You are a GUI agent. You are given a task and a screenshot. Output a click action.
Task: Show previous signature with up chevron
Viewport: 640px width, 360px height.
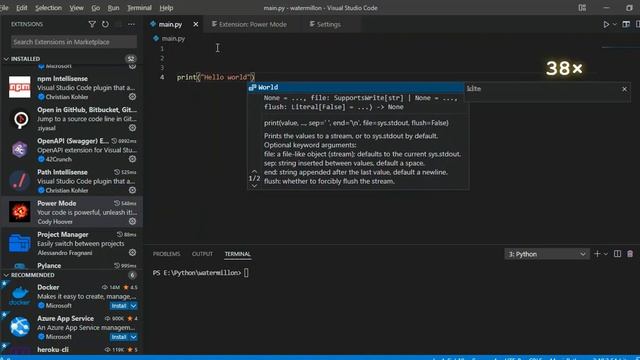pos(254,171)
